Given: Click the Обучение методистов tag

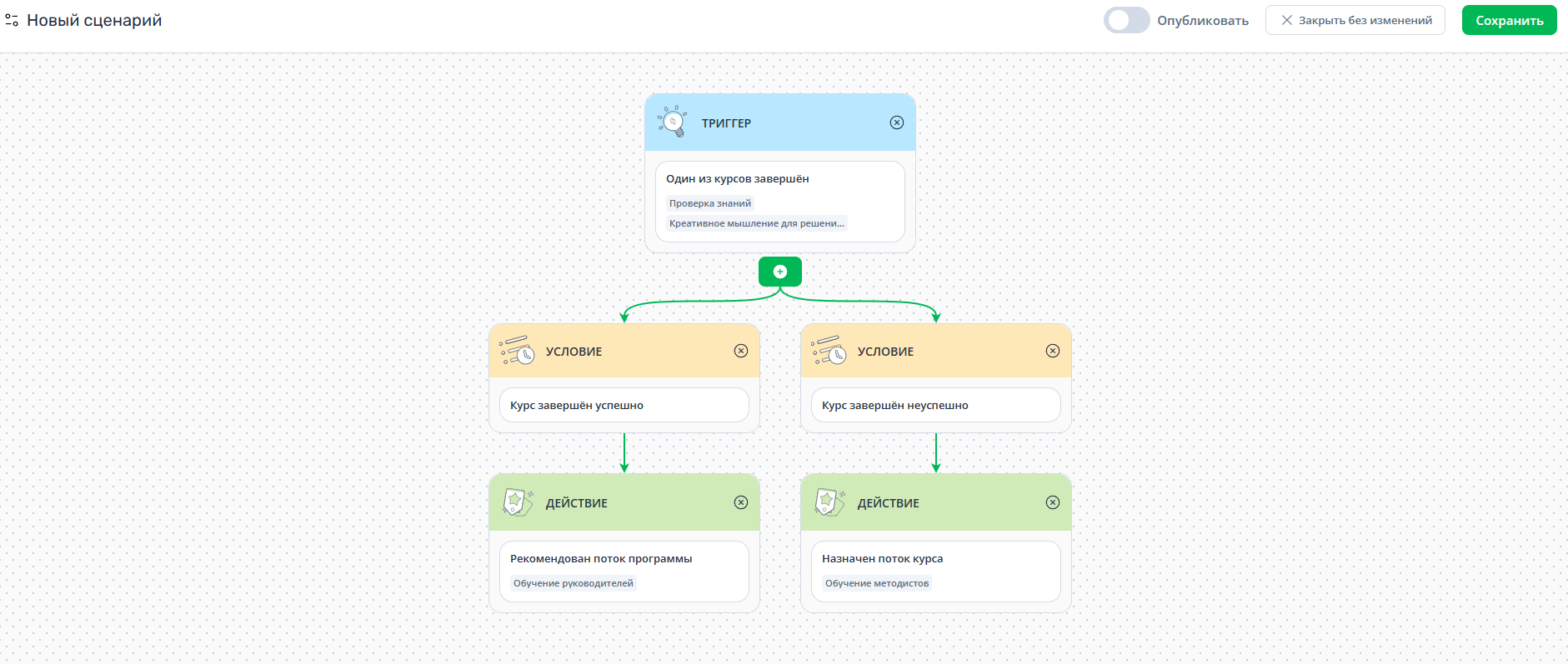Looking at the screenshot, I should tap(877, 583).
